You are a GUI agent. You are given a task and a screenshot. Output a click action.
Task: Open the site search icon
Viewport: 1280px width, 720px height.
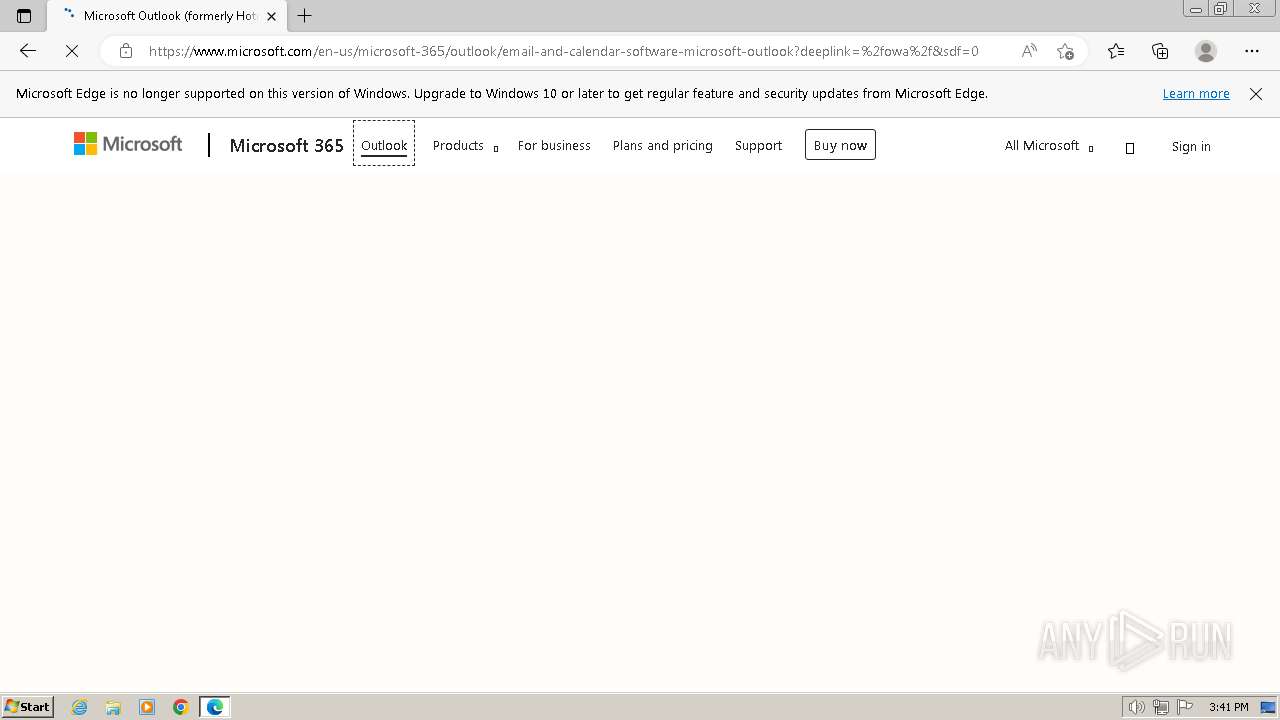pyautogui.click(x=1130, y=148)
